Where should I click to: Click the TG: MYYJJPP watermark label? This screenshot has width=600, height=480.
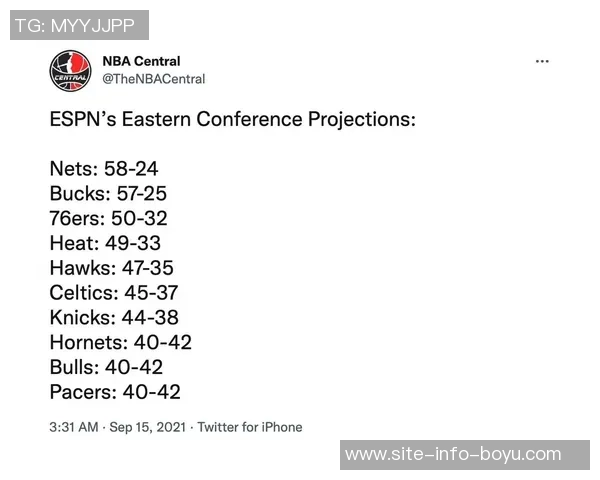click(79, 25)
